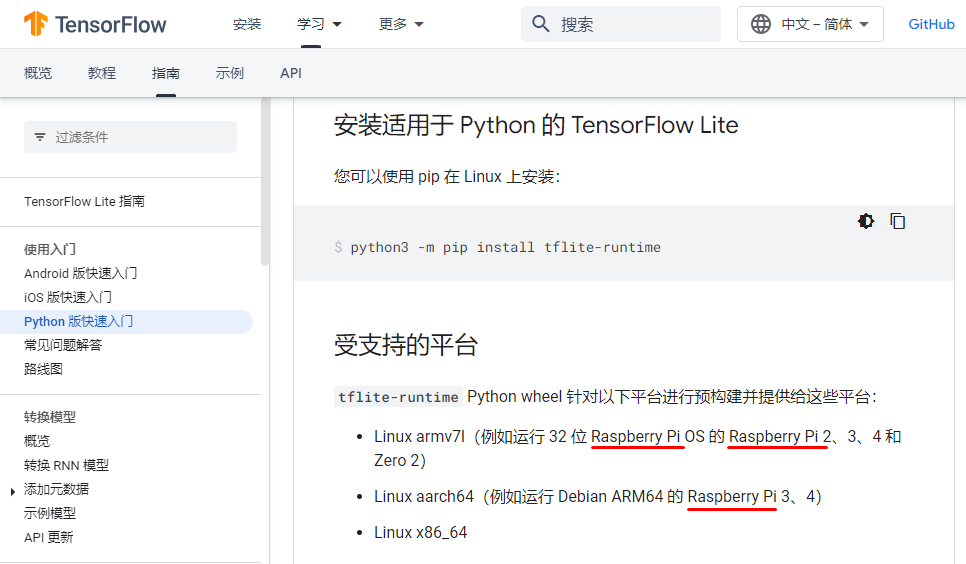
Task: Expand the 添加元数据 tree item
Action: [13, 491]
